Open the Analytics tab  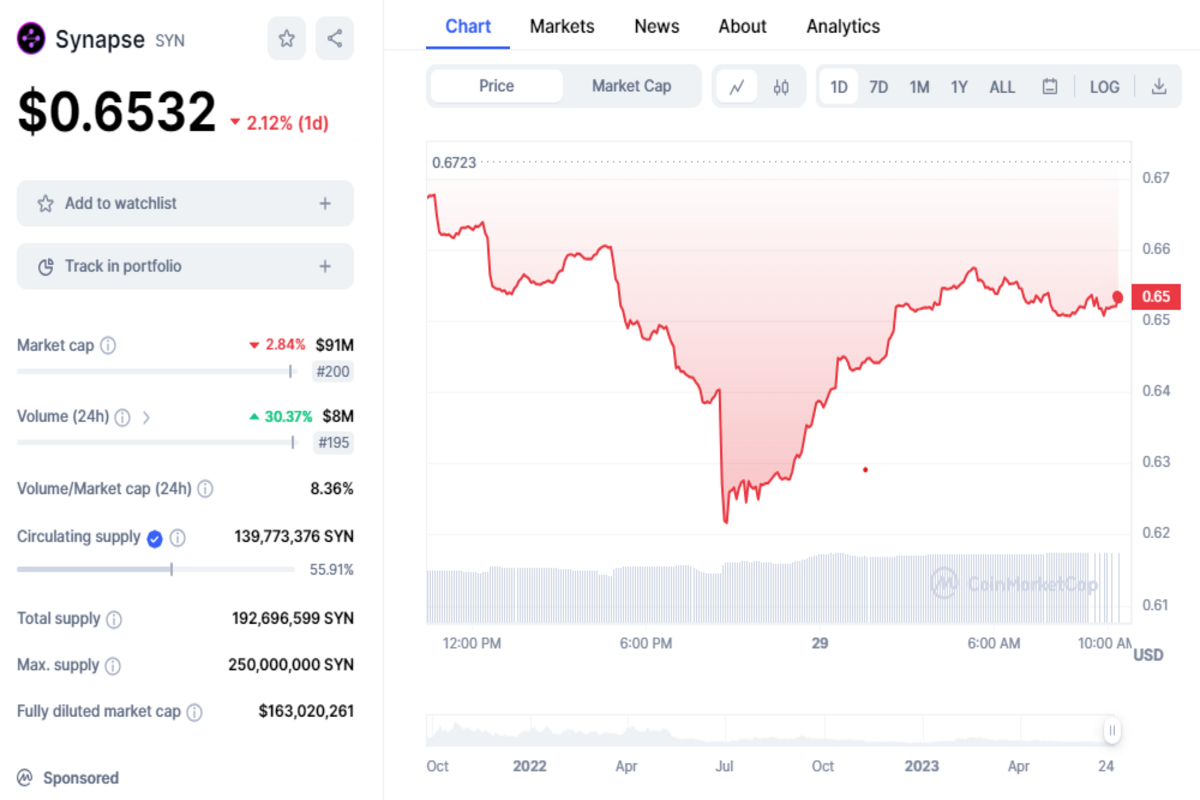pyautogui.click(x=843, y=26)
